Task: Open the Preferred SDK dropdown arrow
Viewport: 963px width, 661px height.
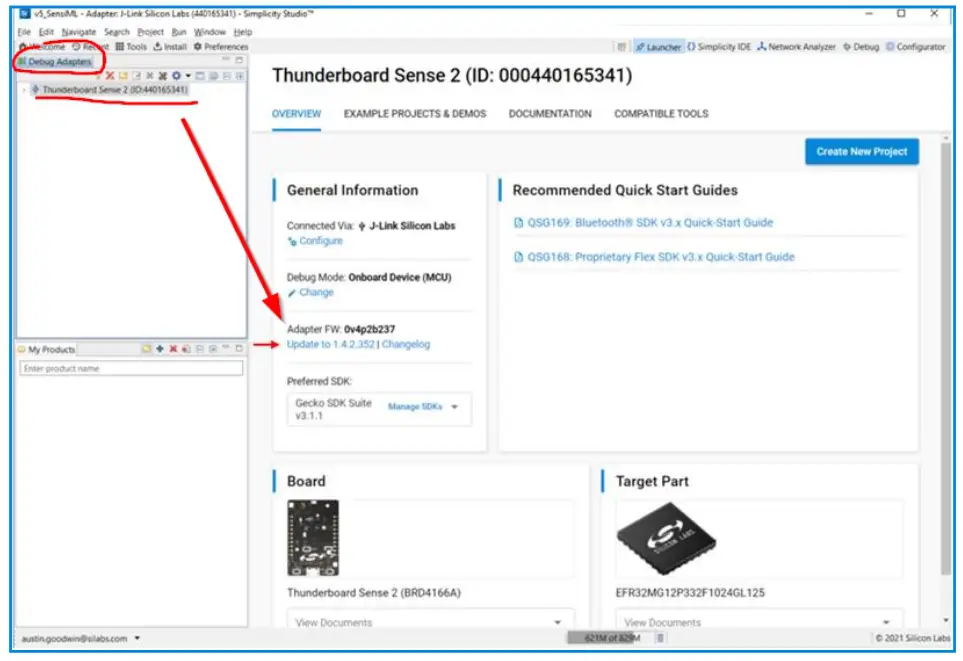Action: (454, 407)
